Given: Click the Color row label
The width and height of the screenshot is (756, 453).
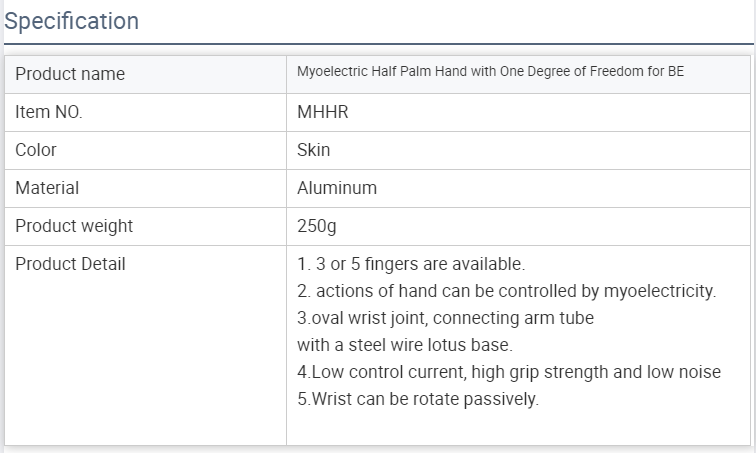Looking at the screenshot, I should [x=36, y=150].
